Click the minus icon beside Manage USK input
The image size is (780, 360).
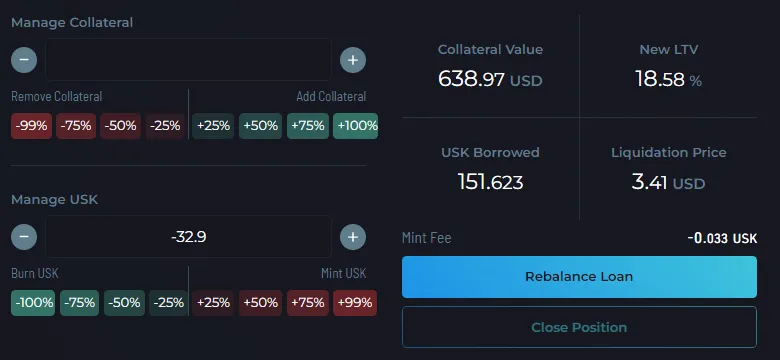(x=24, y=237)
